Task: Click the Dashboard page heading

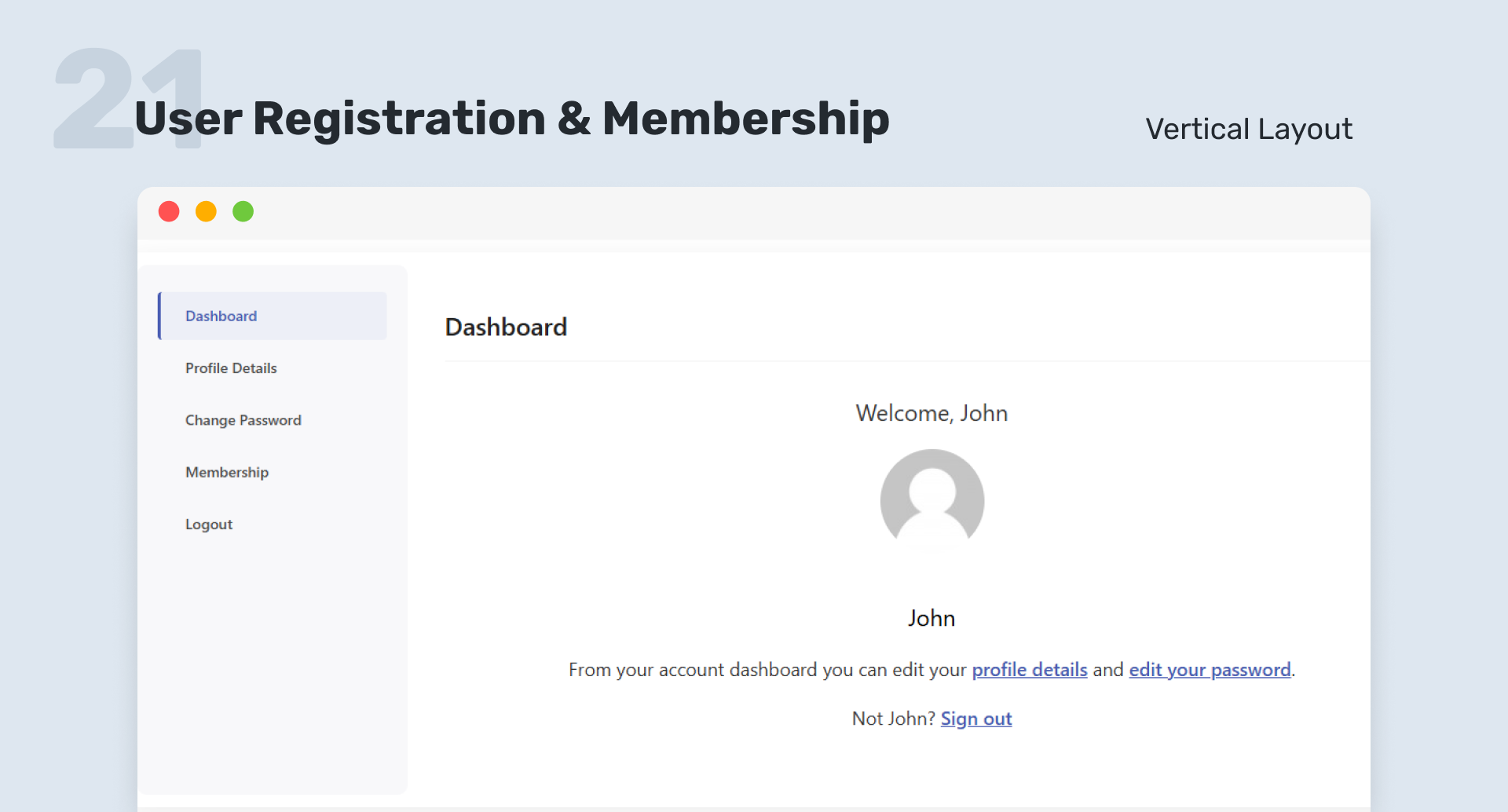Action: pos(506,327)
